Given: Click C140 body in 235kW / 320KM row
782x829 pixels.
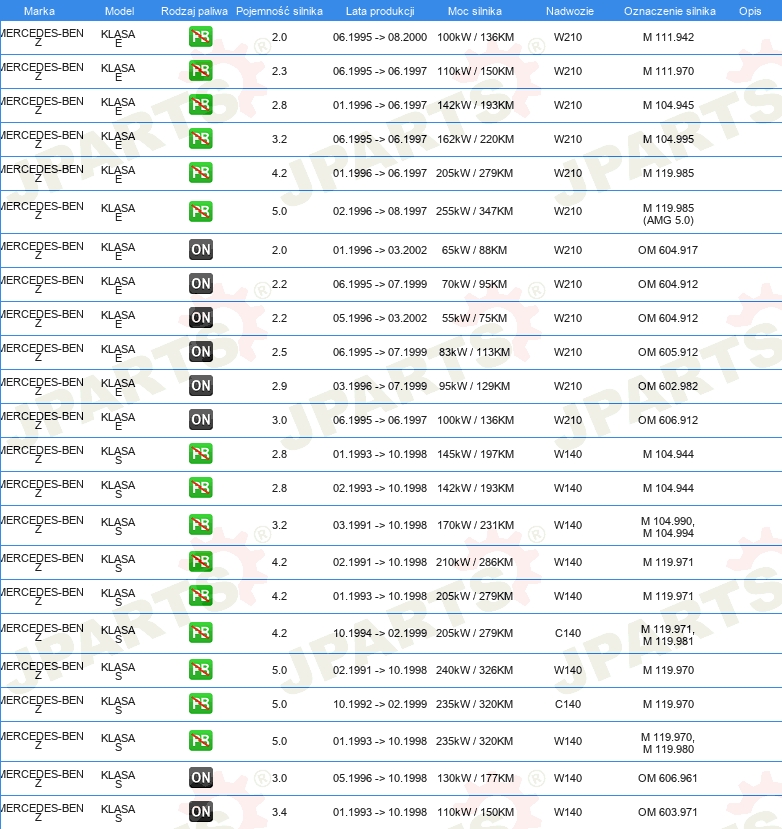Looking at the screenshot, I should coord(568,704).
